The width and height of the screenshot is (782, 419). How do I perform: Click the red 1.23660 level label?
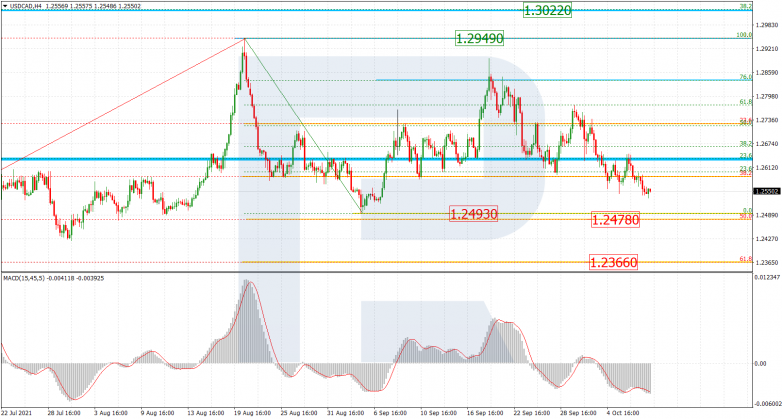(613, 262)
